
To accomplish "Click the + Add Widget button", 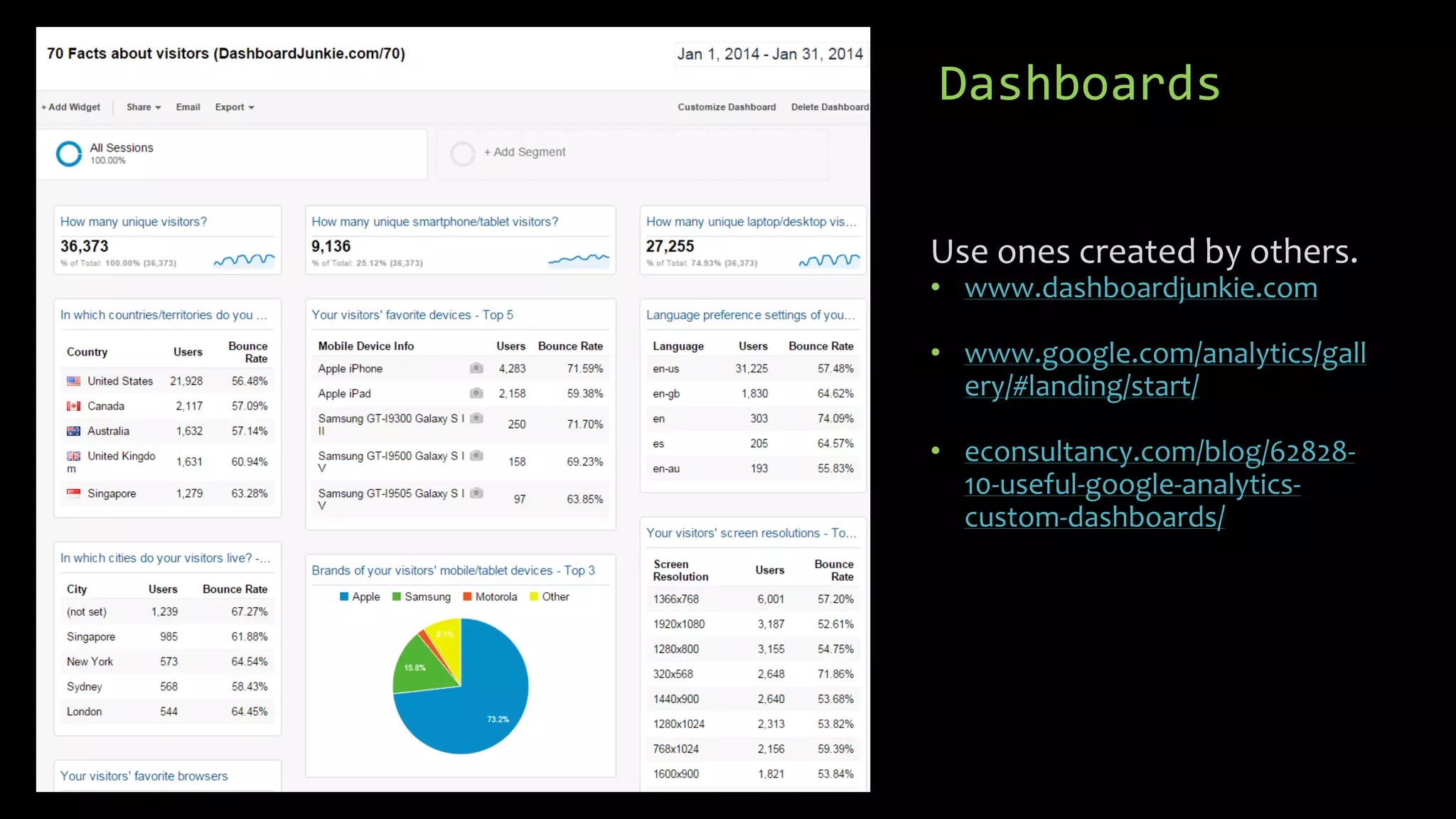I will click(x=70, y=107).
